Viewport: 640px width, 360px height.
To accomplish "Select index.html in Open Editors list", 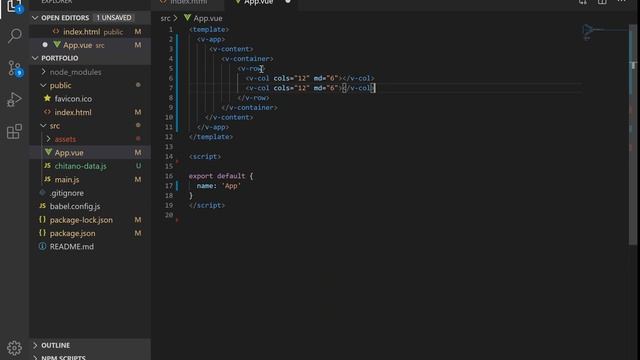I will (90, 31).
